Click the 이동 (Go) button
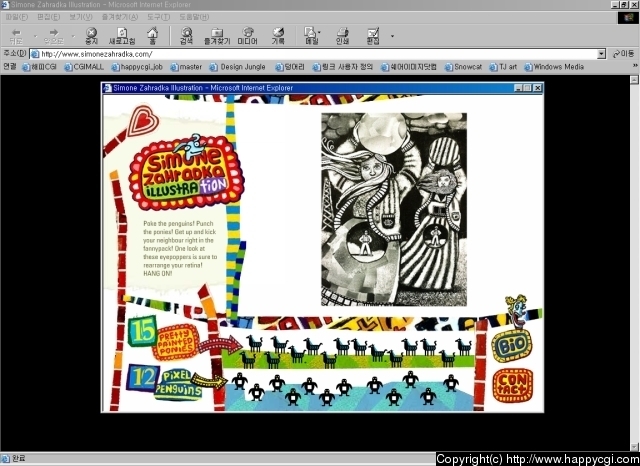Viewport: 640px width, 466px height. point(623,54)
